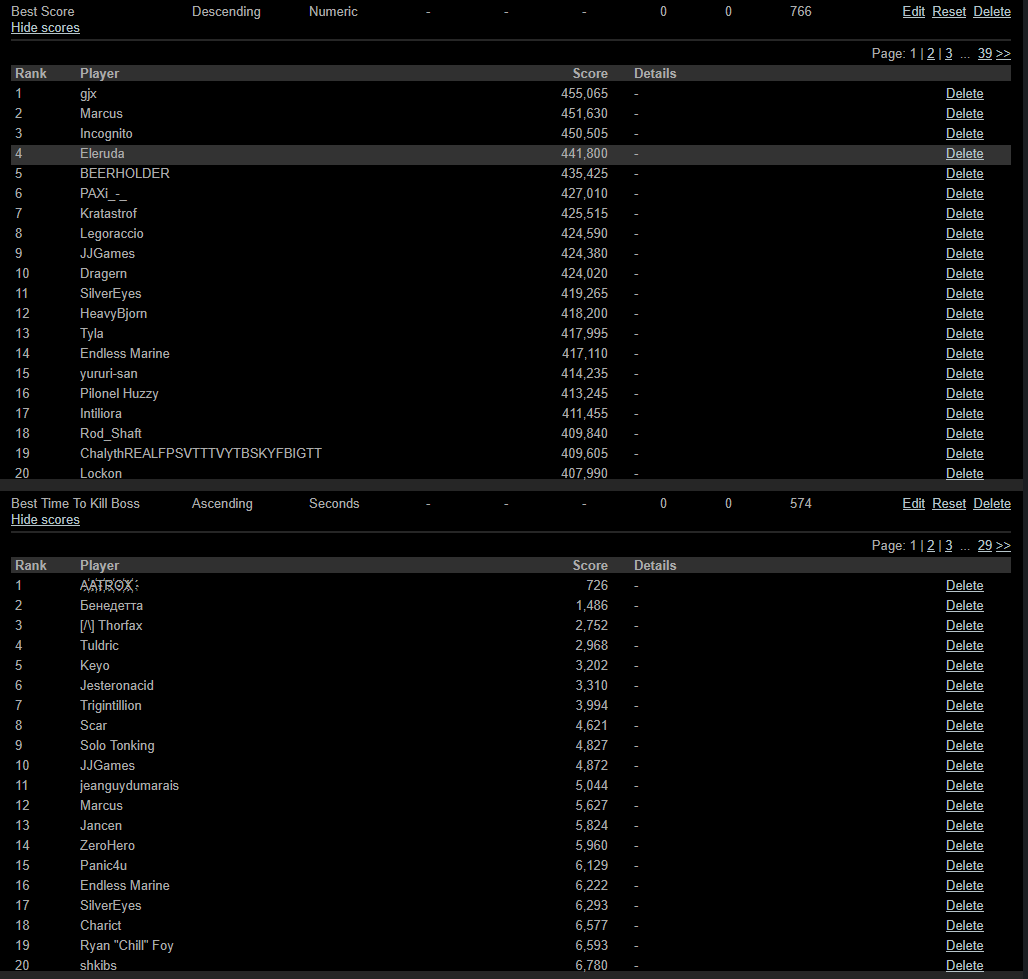The width and height of the screenshot is (1028, 979).
Task: Click Edit for Best Score leaderboard
Action: pyautogui.click(x=913, y=12)
